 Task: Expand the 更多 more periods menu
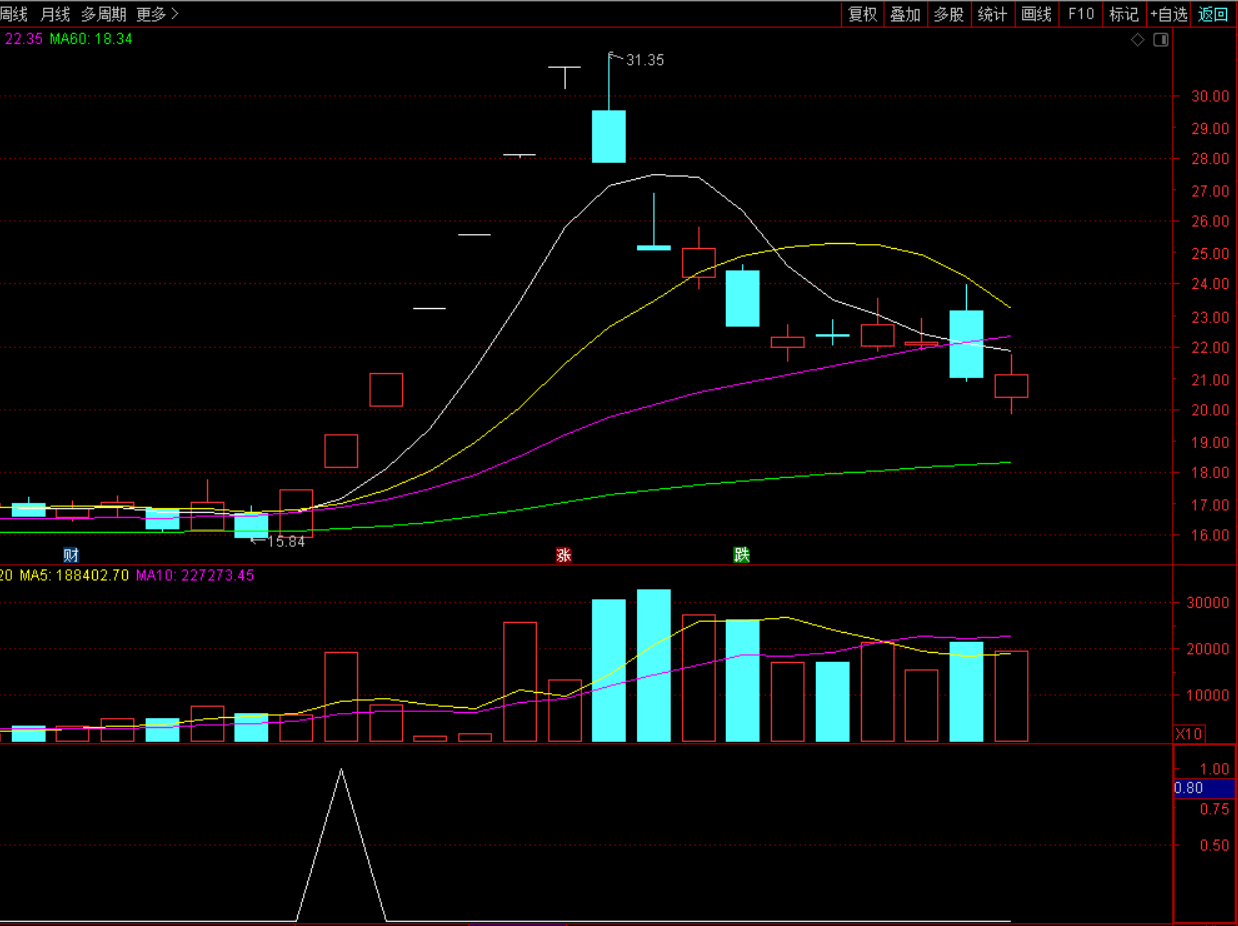click(x=157, y=14)
